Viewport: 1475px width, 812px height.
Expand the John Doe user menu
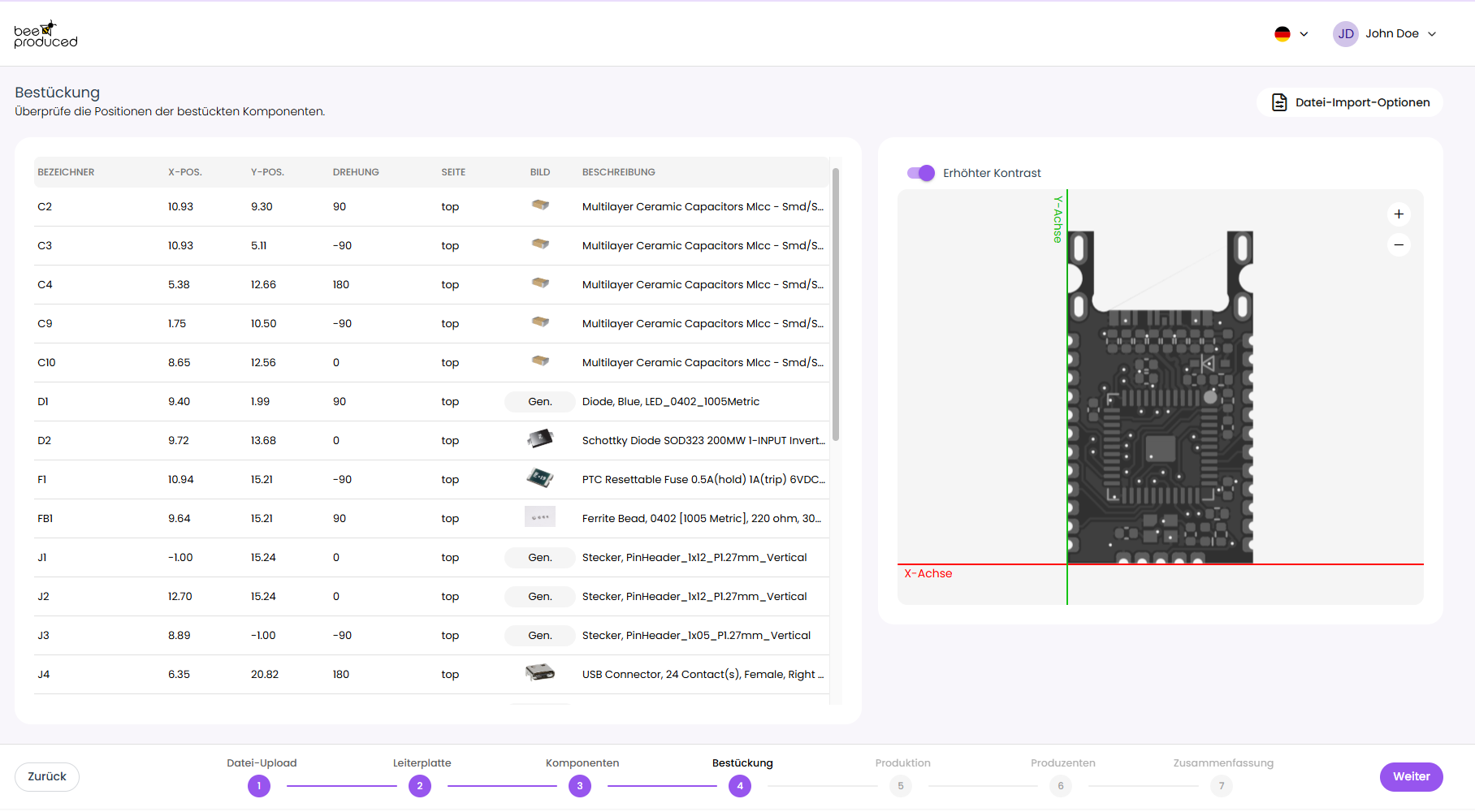(1431, 34)
